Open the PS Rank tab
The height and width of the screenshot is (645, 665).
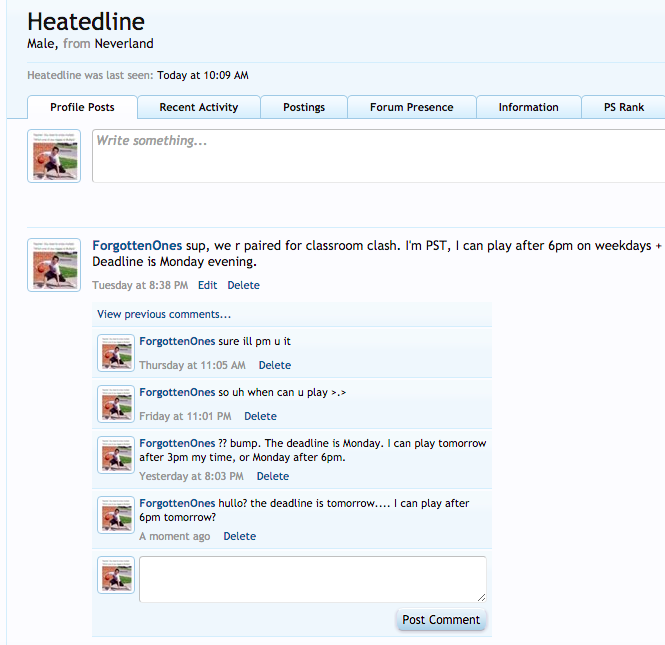tap(624, 107)
